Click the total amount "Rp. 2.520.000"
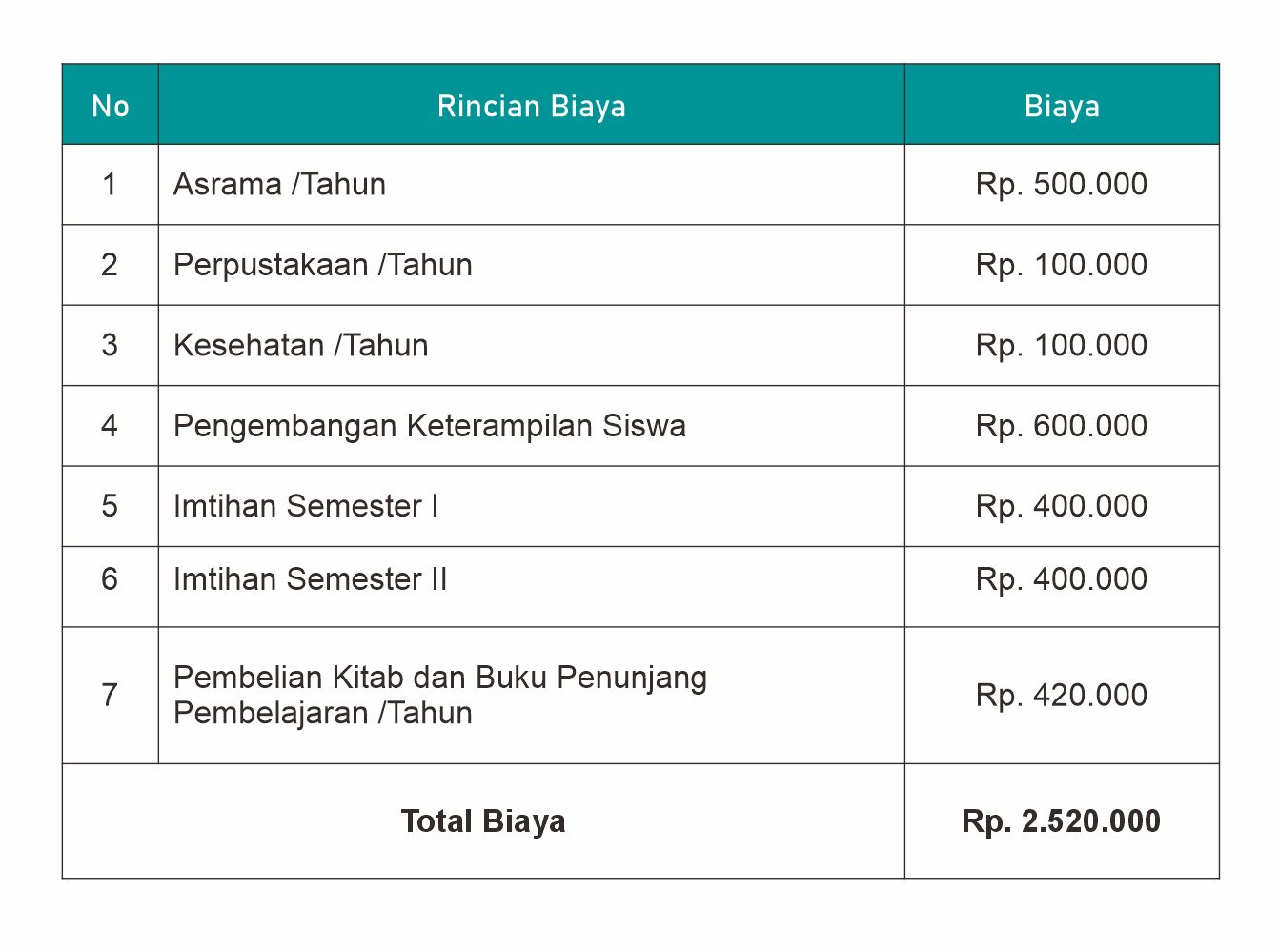Viewport: 1279px width, 952px height. [1061, 821]
